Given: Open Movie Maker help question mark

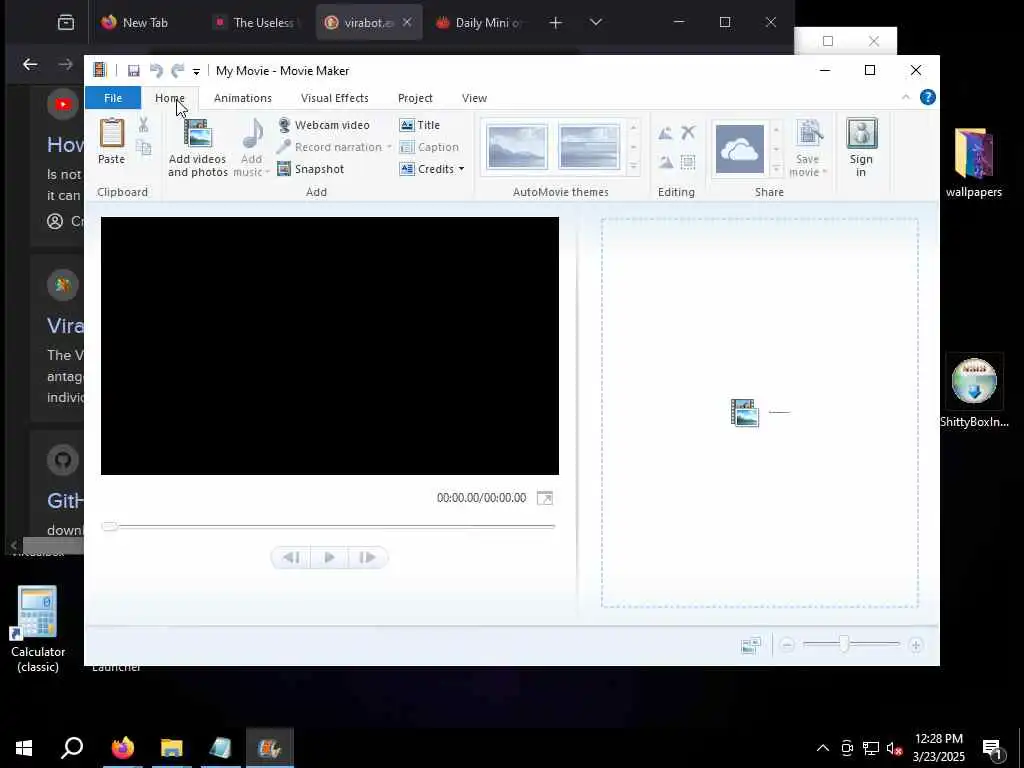Looking at the screenshot, I should [x=927, y=97].
